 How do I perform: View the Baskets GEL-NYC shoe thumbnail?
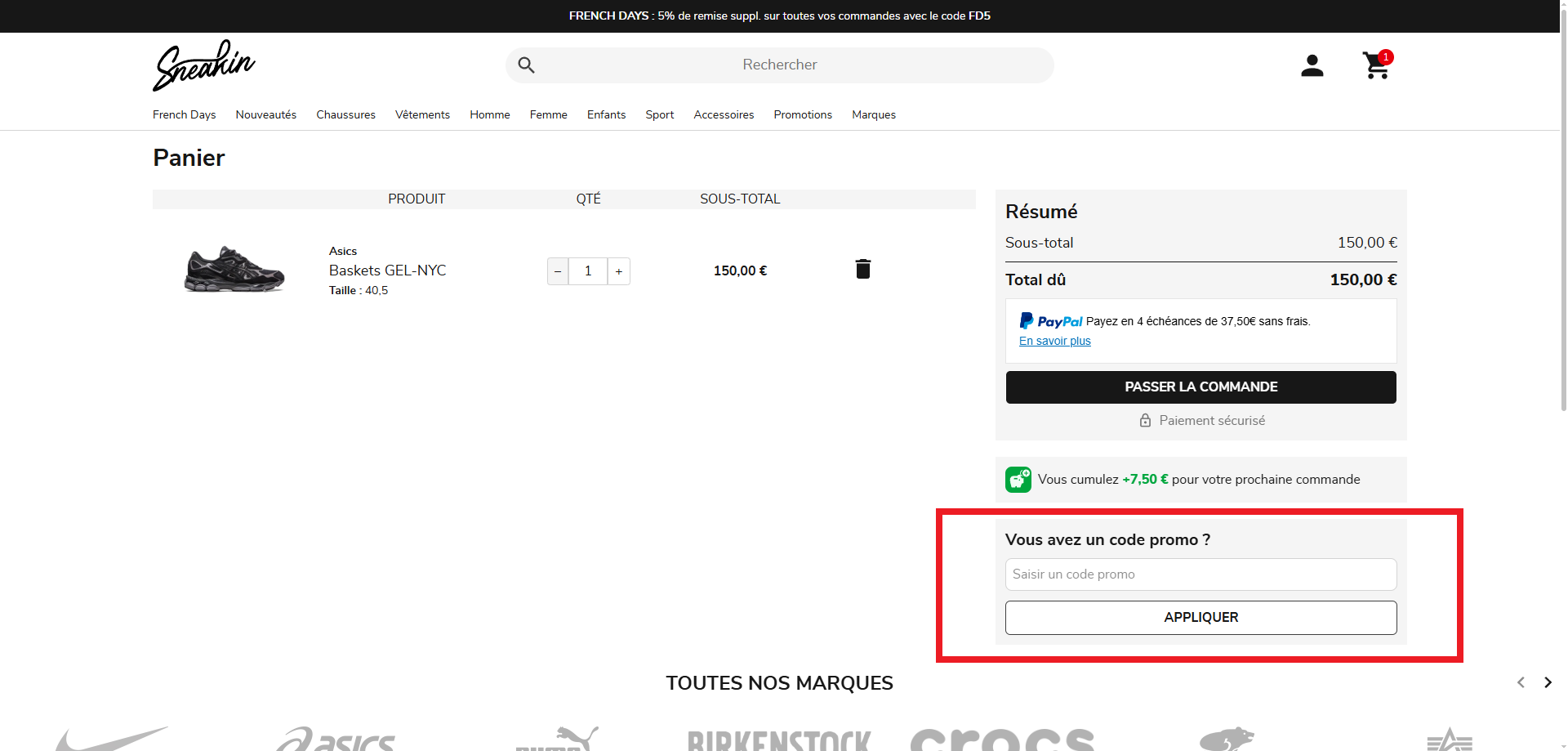pyautogui.click(x=234, y=269)
